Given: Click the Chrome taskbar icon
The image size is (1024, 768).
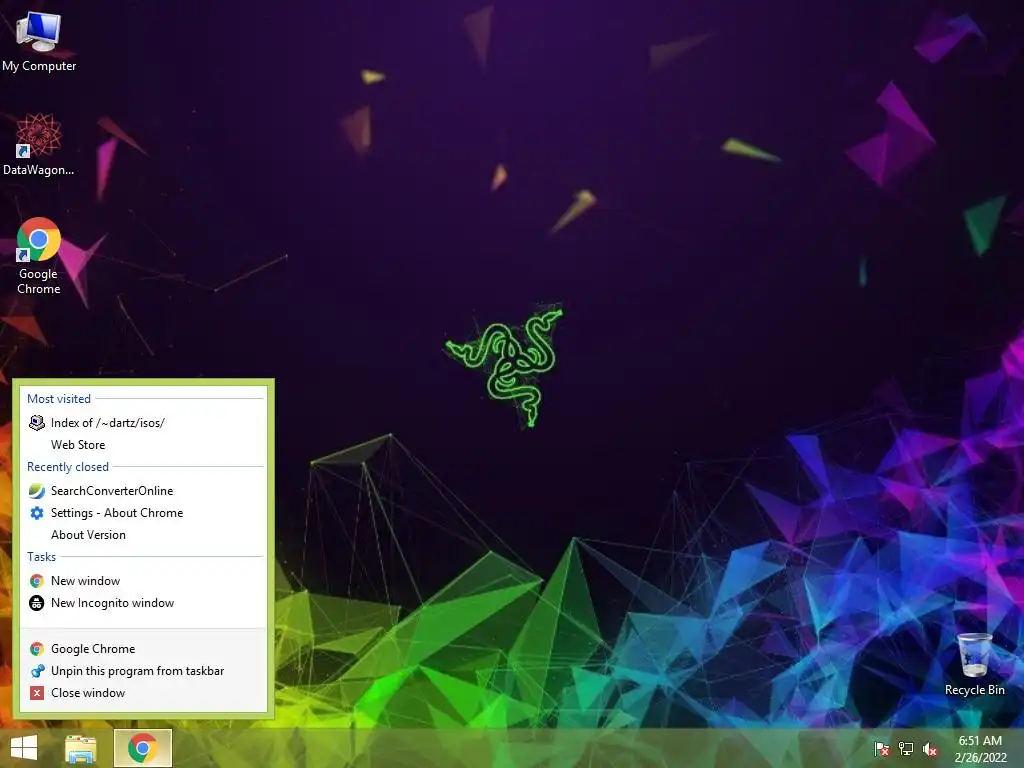Looking at the screenshot, I should (x=143, y=748).
